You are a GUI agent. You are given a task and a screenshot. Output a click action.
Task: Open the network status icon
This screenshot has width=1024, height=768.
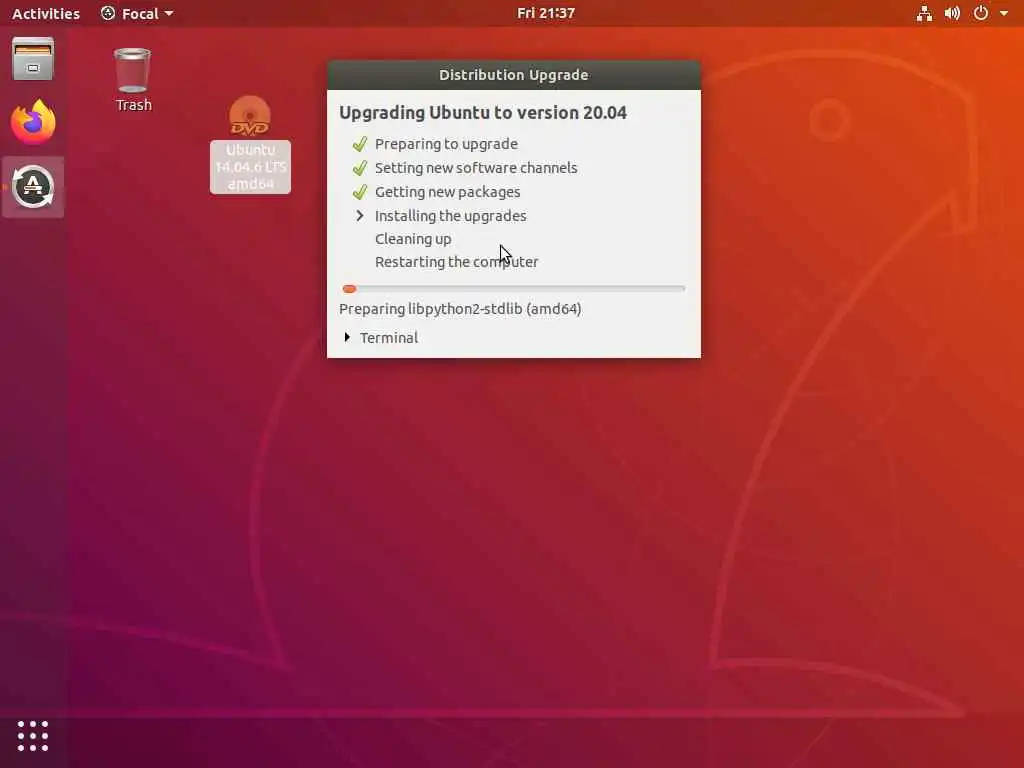[x=924, y=13]
